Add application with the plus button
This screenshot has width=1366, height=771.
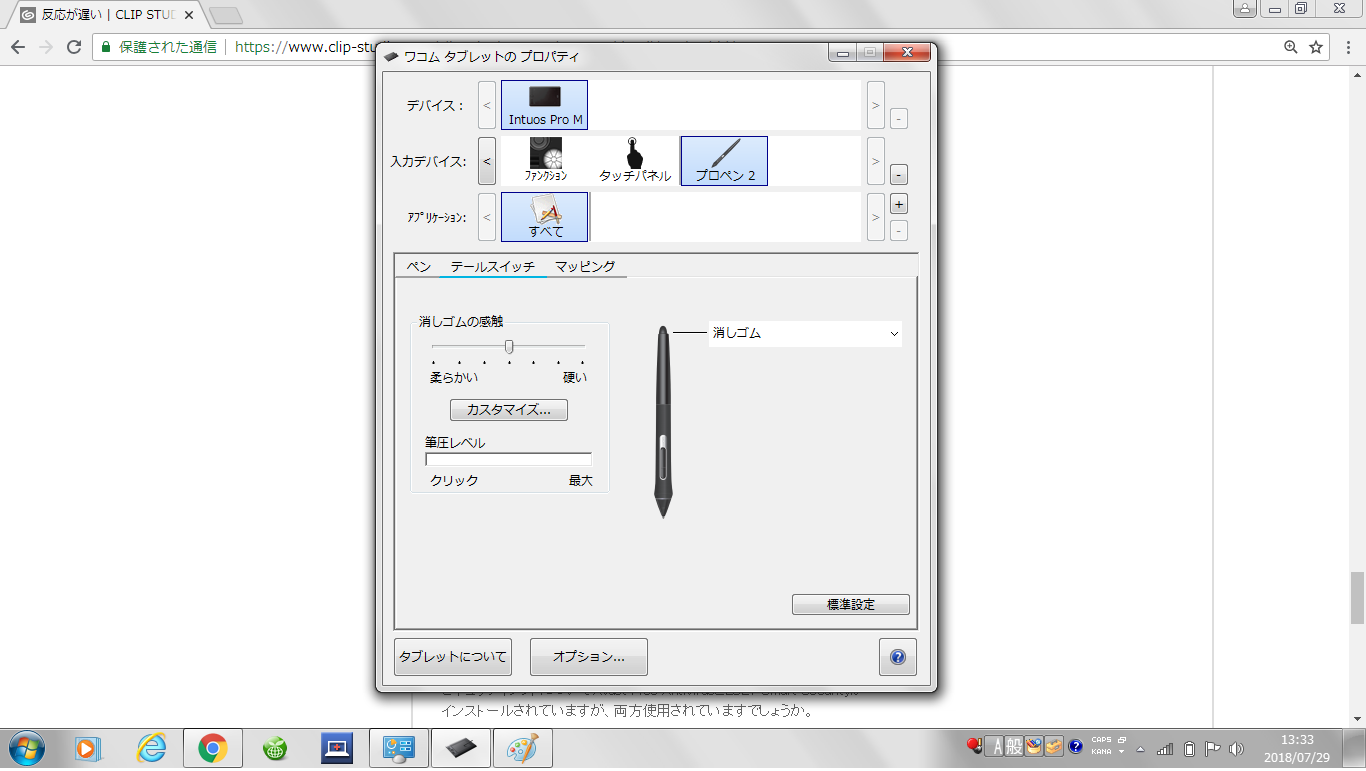[898, 204]
